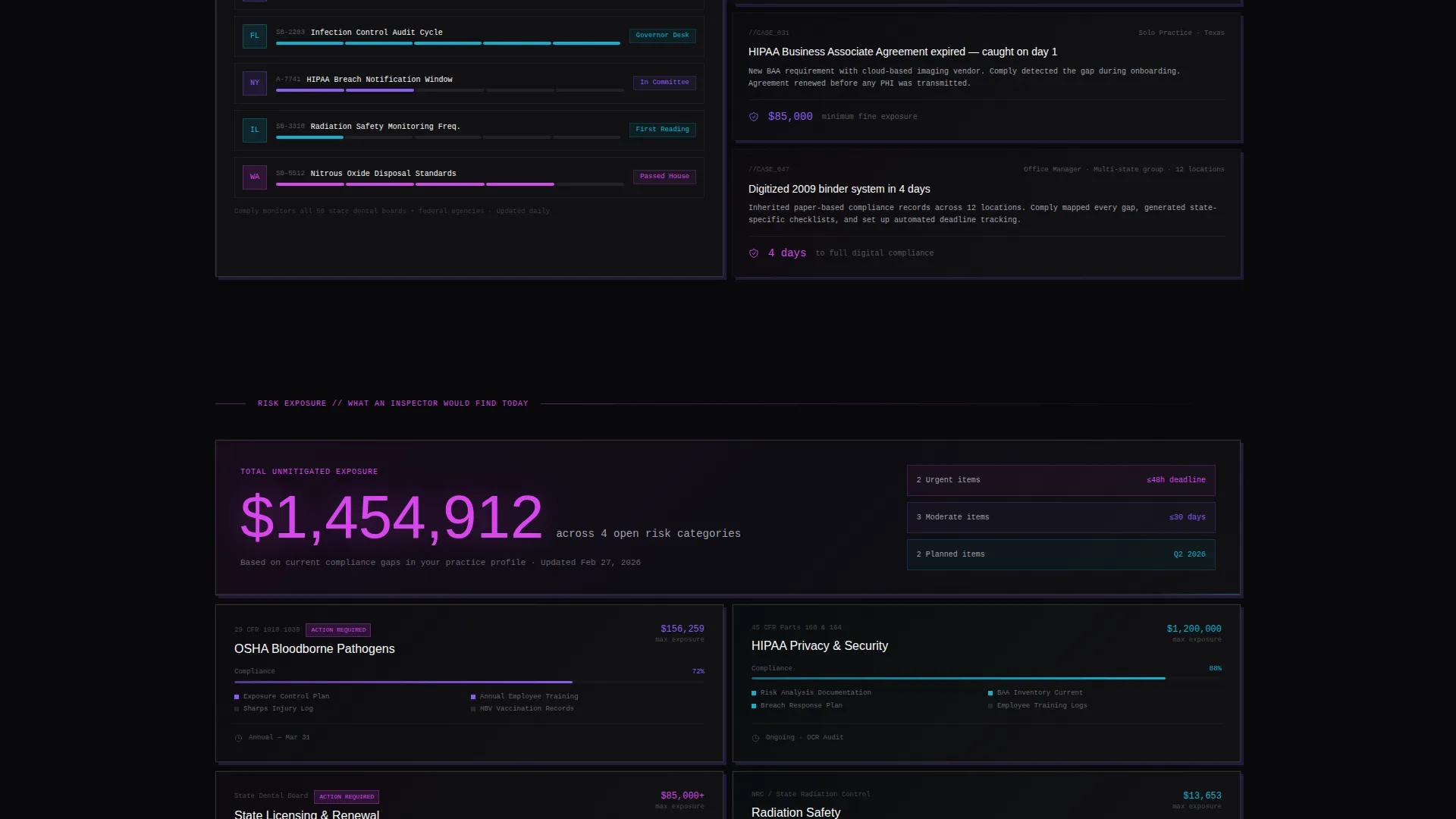Screen dimensions: 1456x819
Task: Click Employee Training Logs checklist item
Action: point(1037,706)
